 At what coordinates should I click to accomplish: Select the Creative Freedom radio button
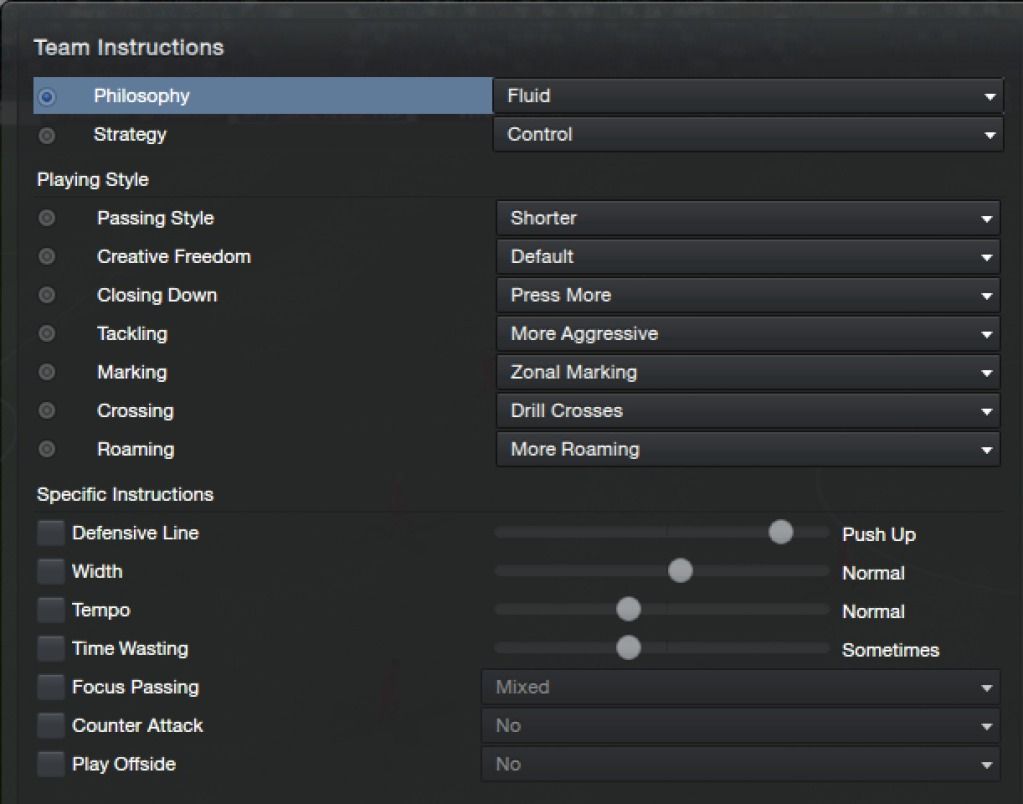pyautogui.click(x=47, y=256)
